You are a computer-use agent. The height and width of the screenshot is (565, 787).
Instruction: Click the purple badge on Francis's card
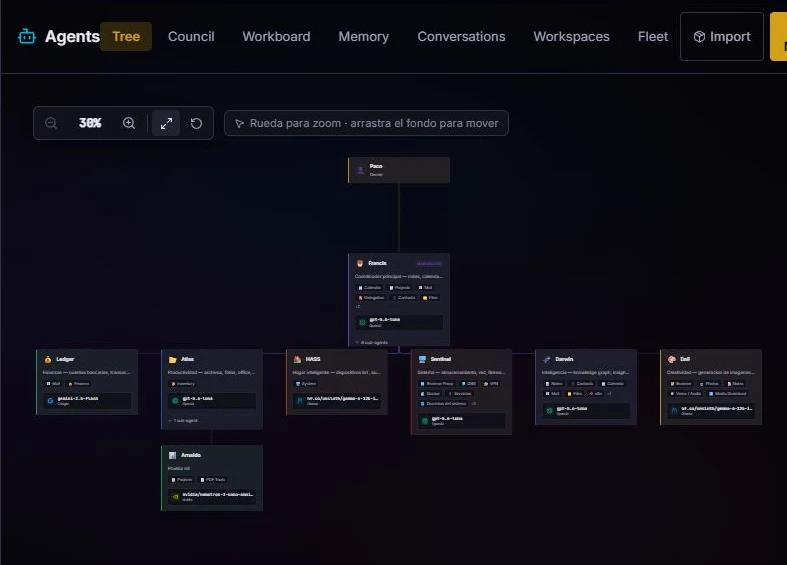pyautogui.click(x=429, y=263)
